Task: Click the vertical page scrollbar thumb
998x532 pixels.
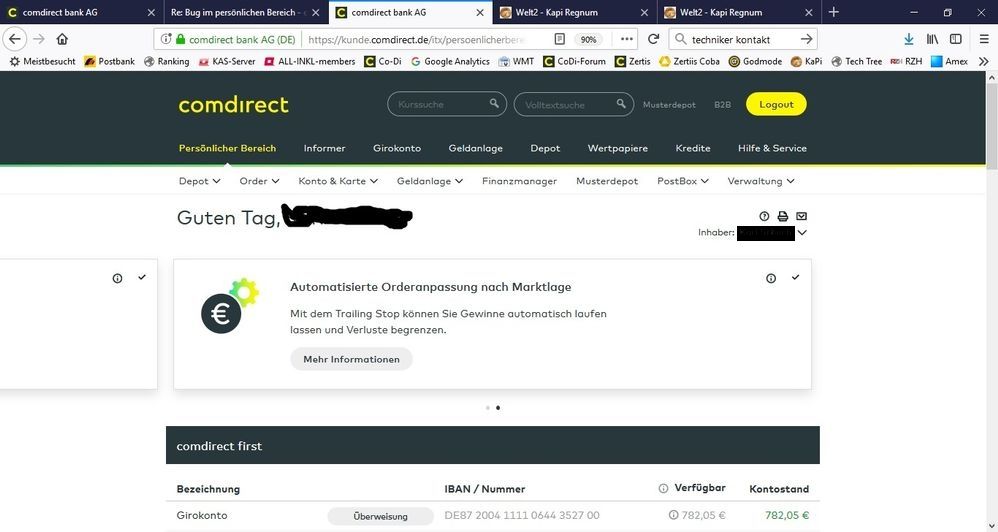Action: [x=992, y=127]
